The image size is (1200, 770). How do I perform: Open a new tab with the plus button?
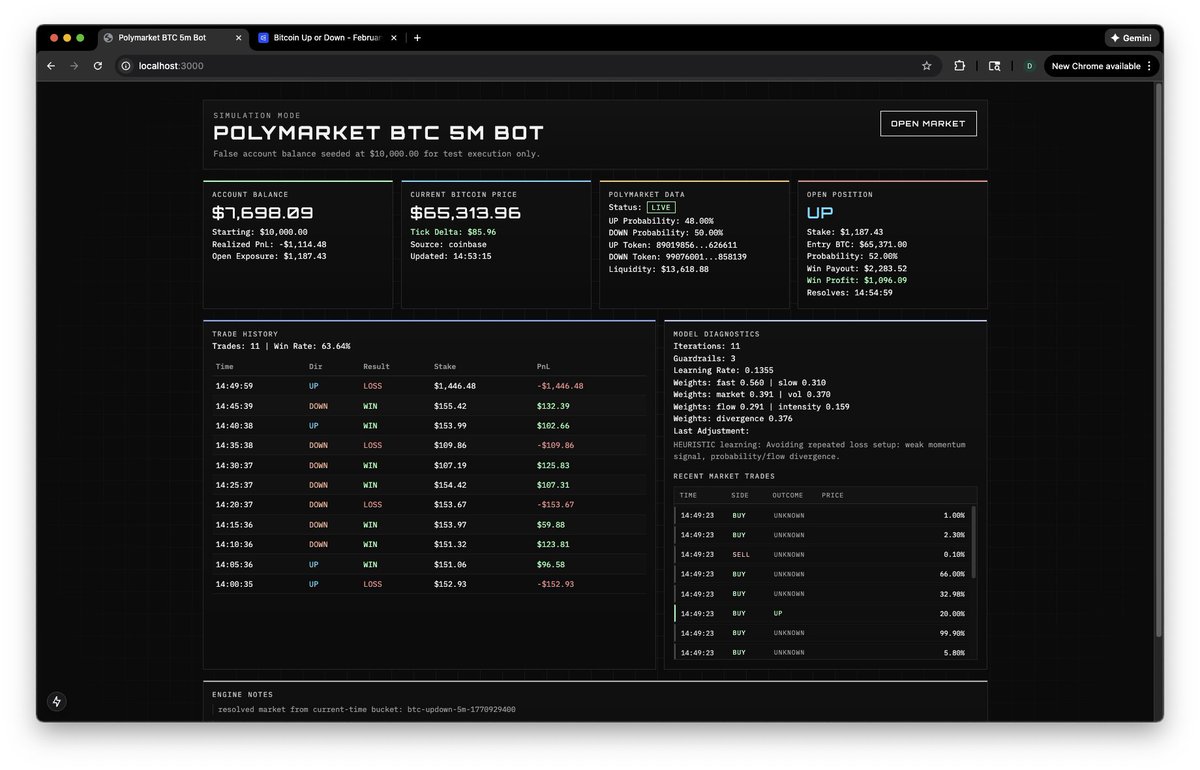click(x=417, y=38)
